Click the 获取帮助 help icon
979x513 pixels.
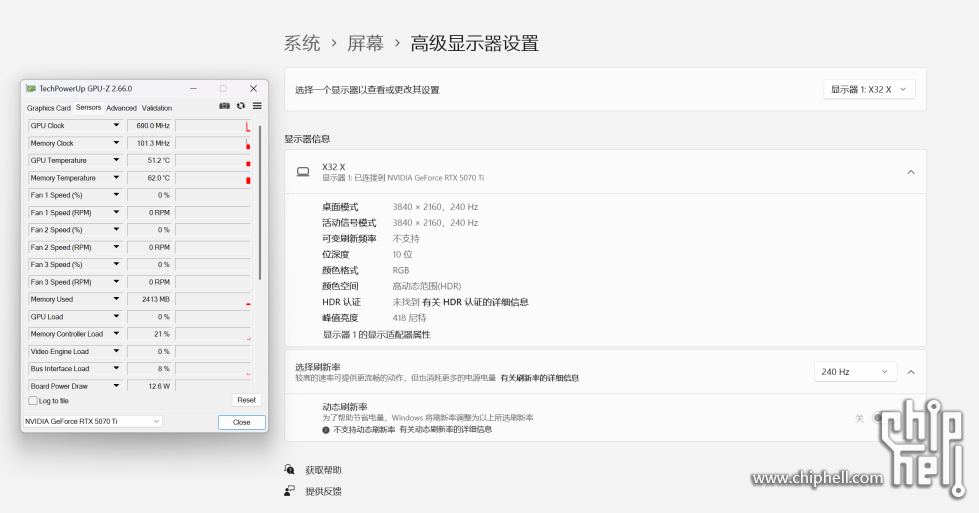point(289,469)
